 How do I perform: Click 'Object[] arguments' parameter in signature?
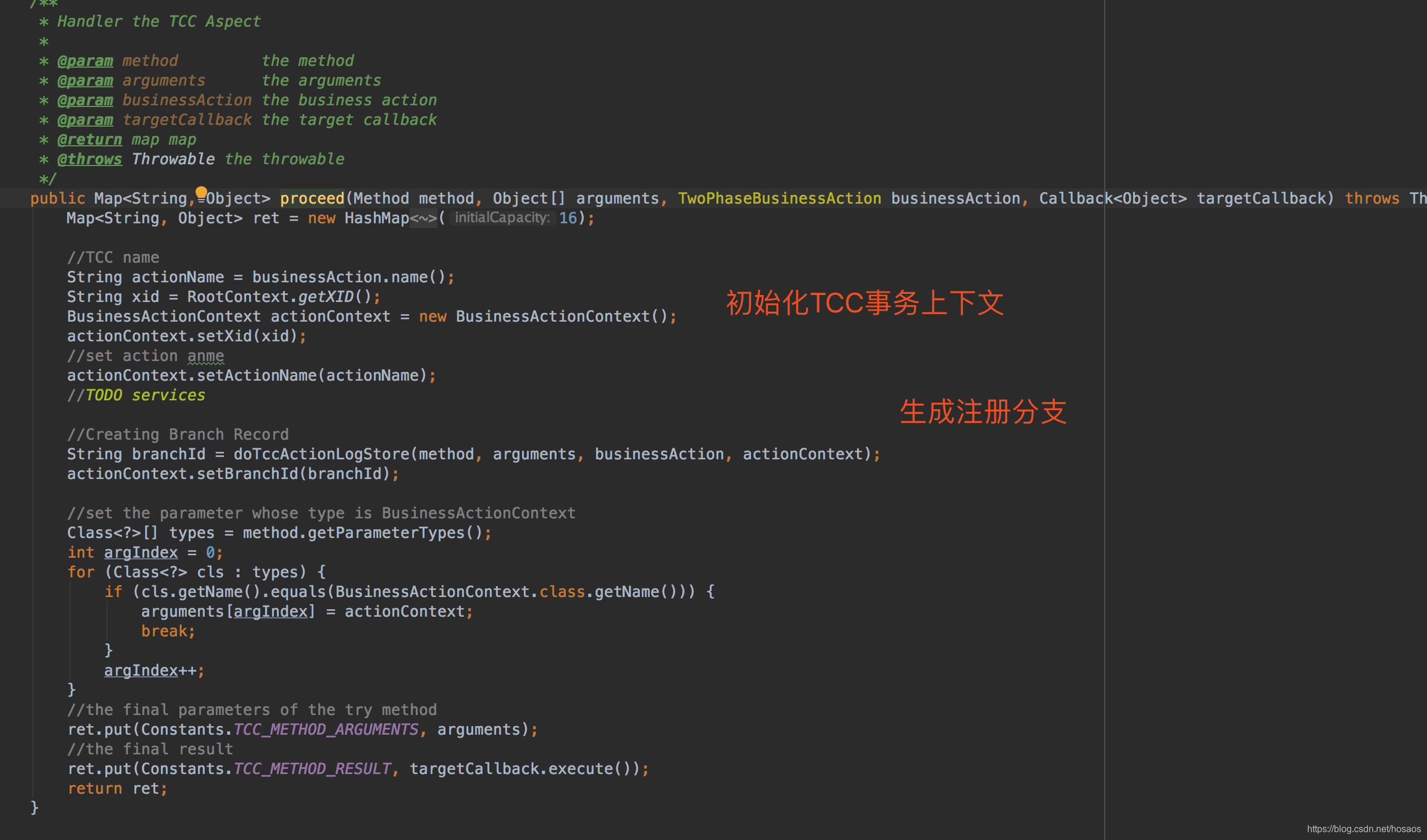click(x=576, y=198)
